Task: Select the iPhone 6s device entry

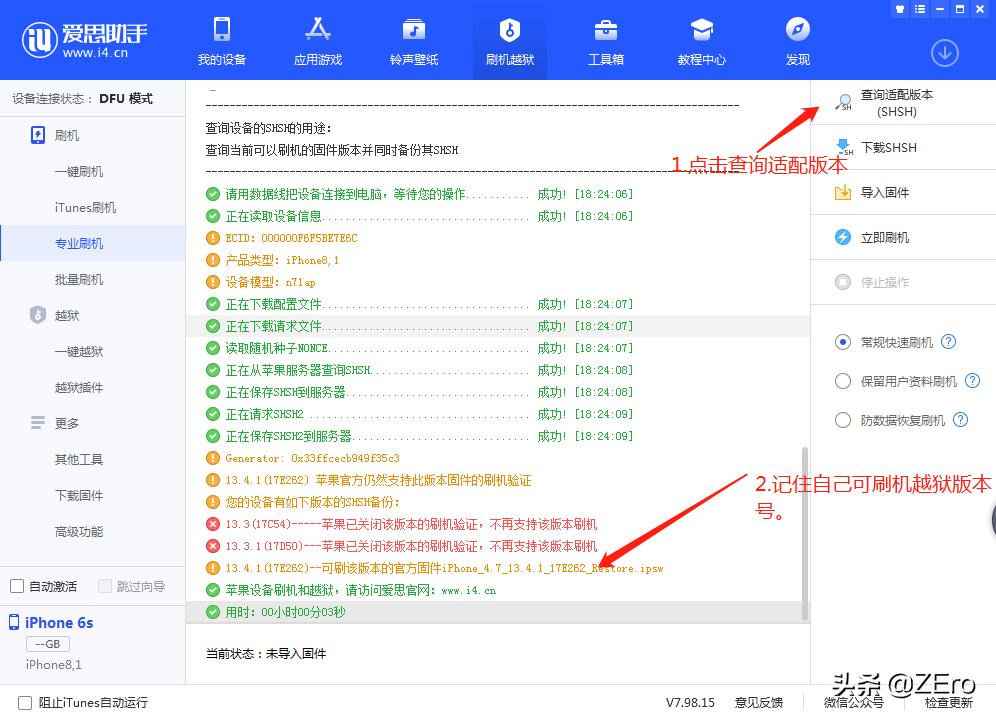Action: coord(57,622)
